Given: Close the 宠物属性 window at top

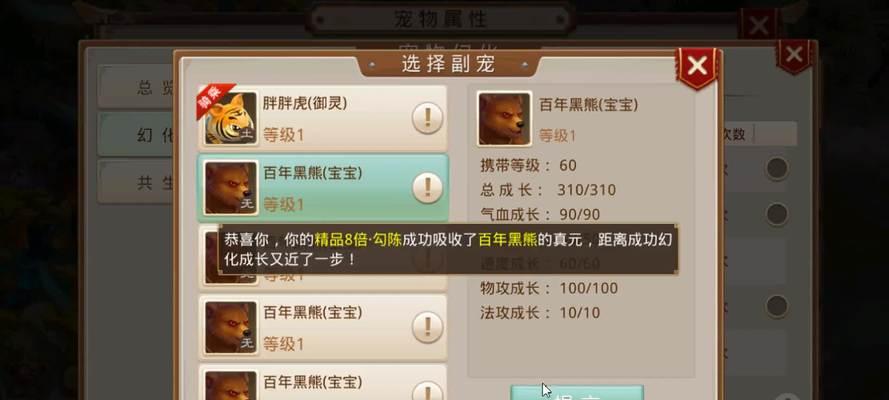Looking at the screenshot, I should (758, 25).
